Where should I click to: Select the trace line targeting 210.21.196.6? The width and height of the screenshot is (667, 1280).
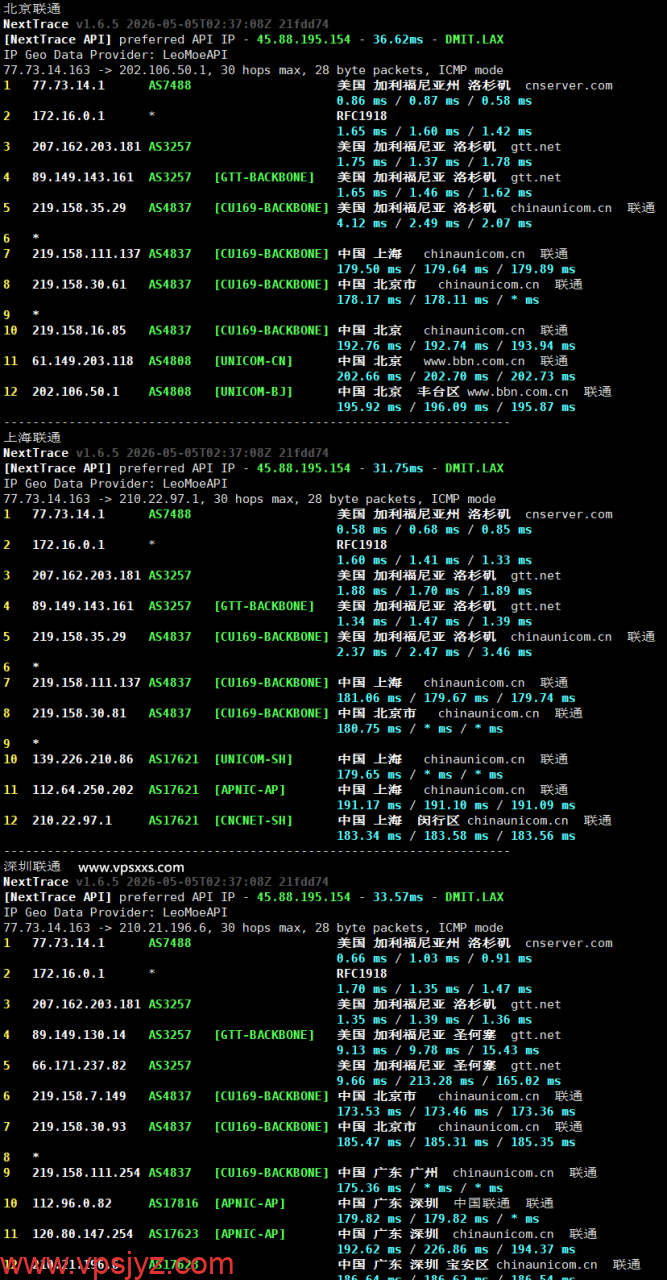coord(254,928)
